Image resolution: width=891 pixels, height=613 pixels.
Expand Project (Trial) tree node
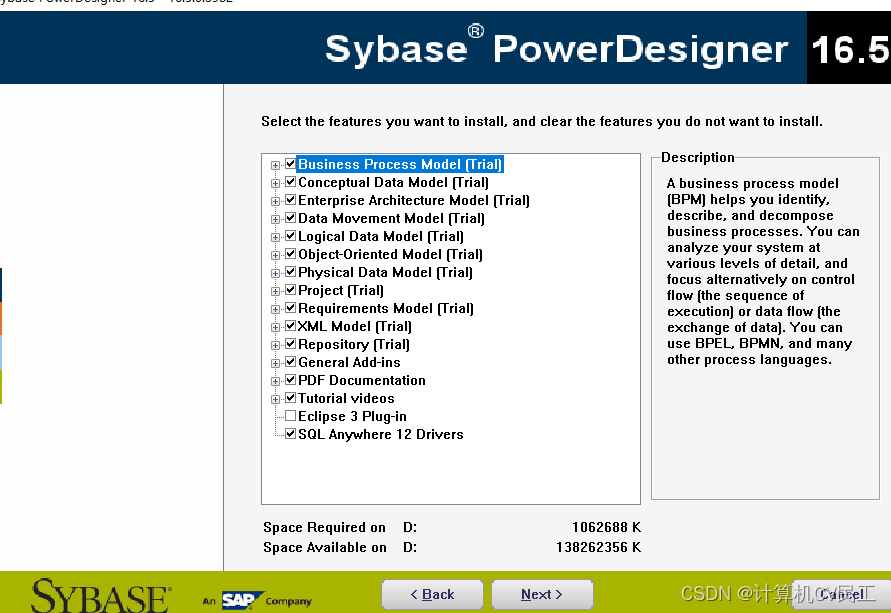(x=276, y=291)
